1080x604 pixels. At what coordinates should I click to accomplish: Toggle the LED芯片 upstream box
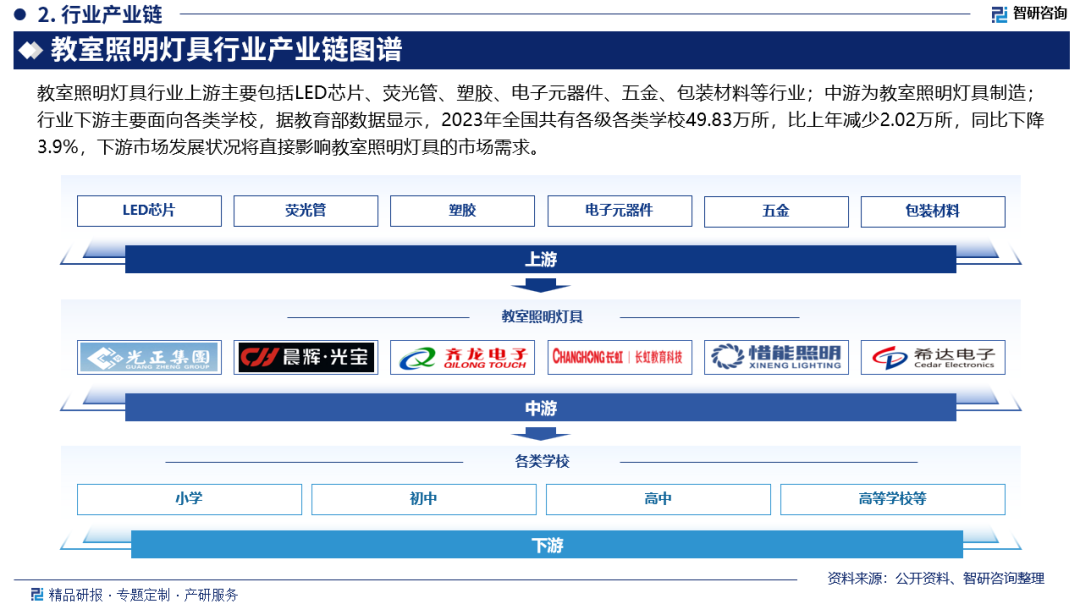pyautogui.click(x=149, y=211)
